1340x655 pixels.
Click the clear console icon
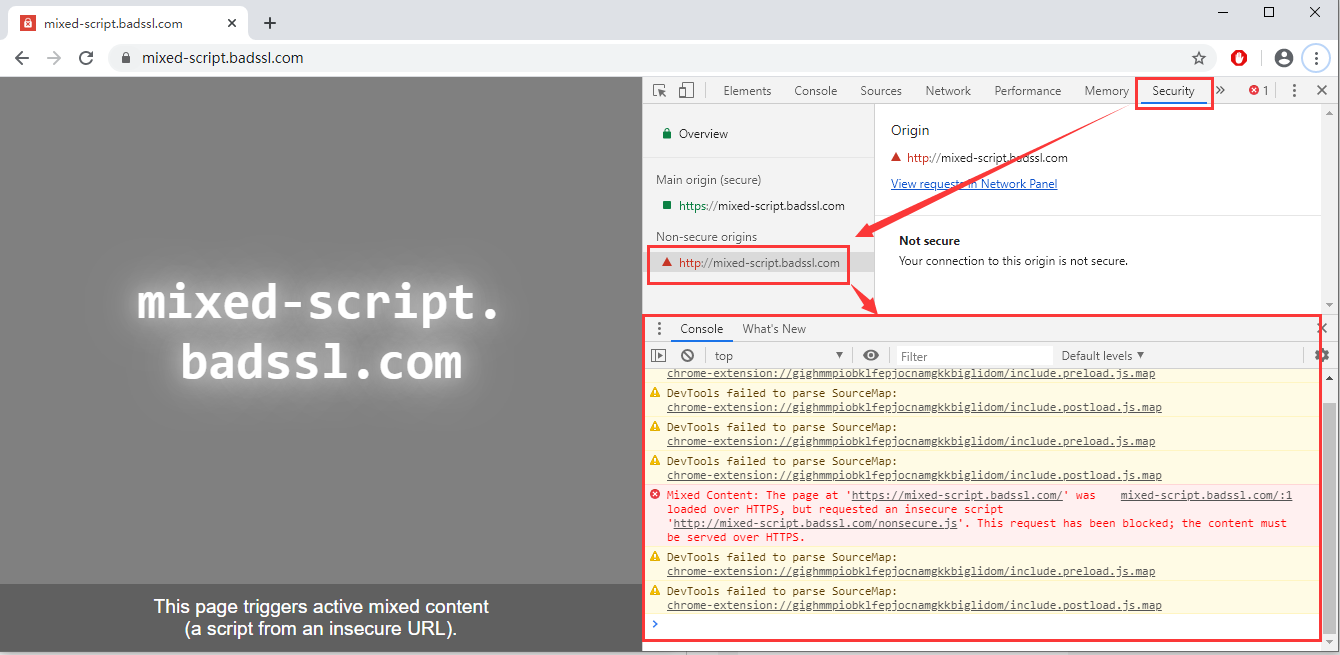(688, 355)
